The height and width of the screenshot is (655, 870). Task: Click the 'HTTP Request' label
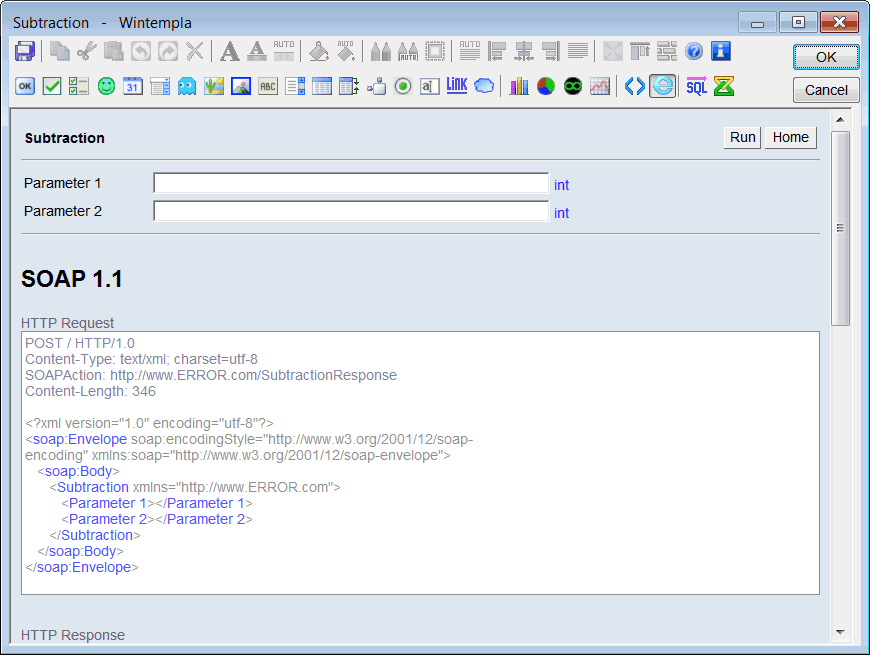(67, 323)
